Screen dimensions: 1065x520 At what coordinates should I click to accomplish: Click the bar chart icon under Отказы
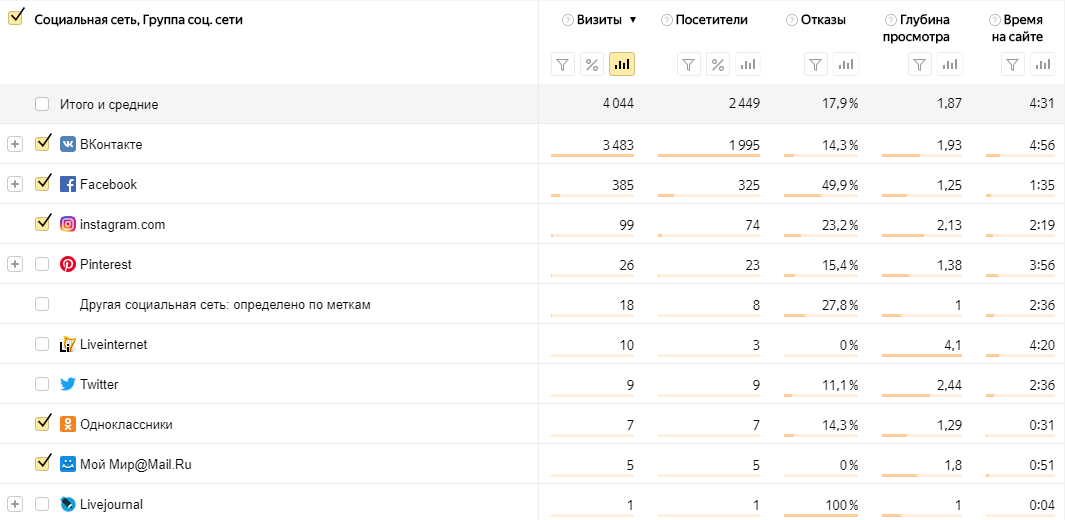click(x=846, y=65)
